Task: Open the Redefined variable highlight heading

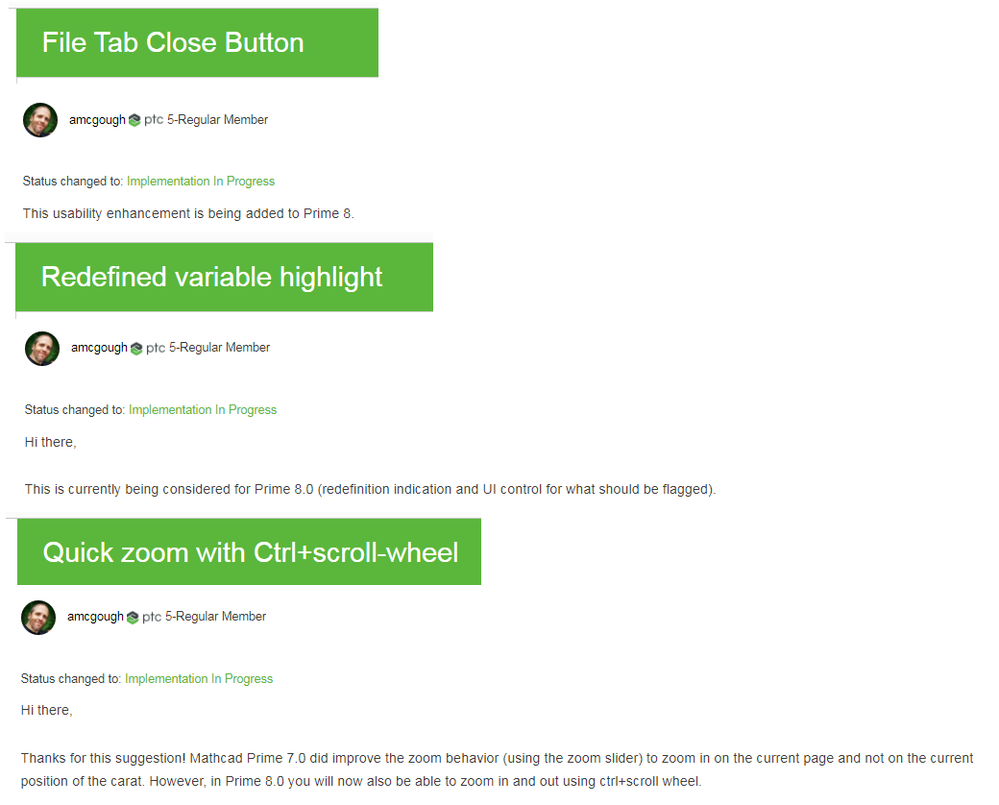Action: coord(212,277)
